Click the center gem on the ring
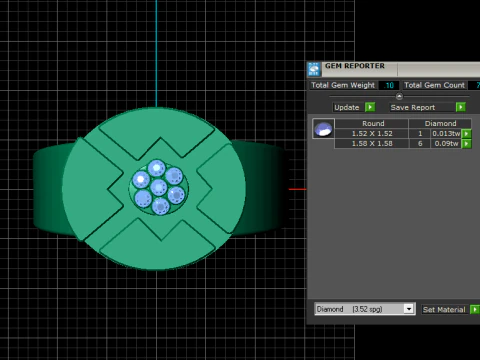480x360 pixels. 158,187
